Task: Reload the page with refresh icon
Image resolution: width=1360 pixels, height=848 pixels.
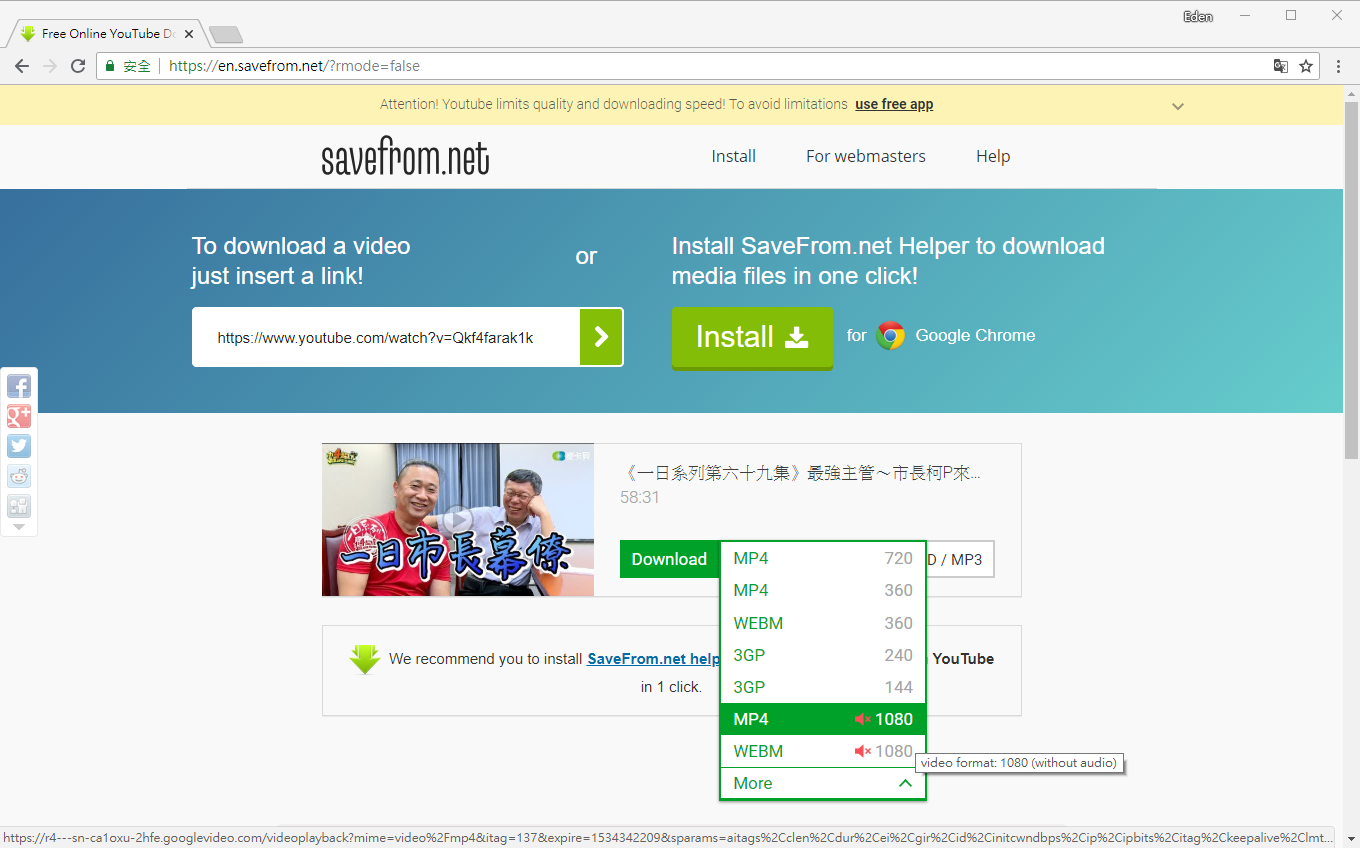Action: [x=78, y=66]
